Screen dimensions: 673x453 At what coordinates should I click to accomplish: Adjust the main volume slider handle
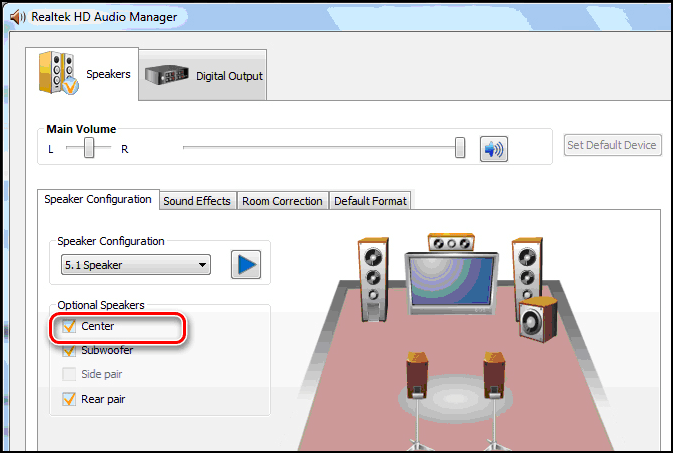[x=460, y=148]
